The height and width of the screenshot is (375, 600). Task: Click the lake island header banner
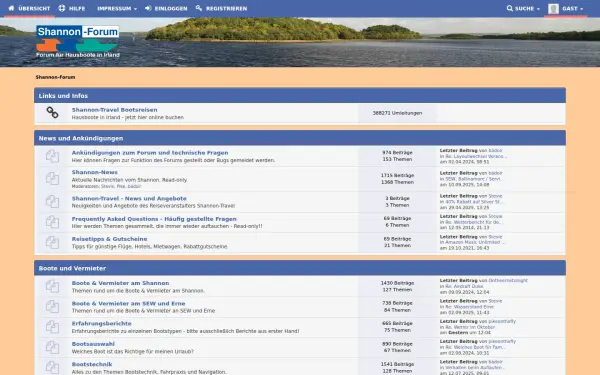[x=300, y=42]
